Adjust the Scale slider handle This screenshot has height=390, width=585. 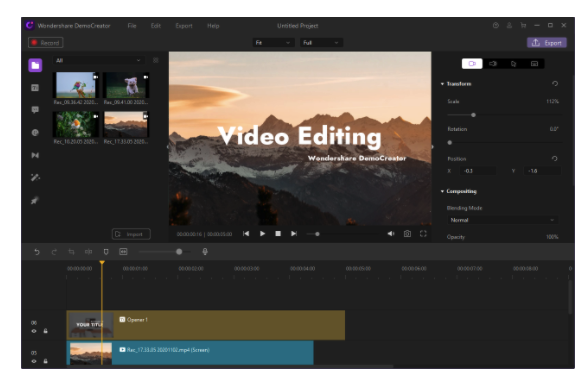[473, 115]
